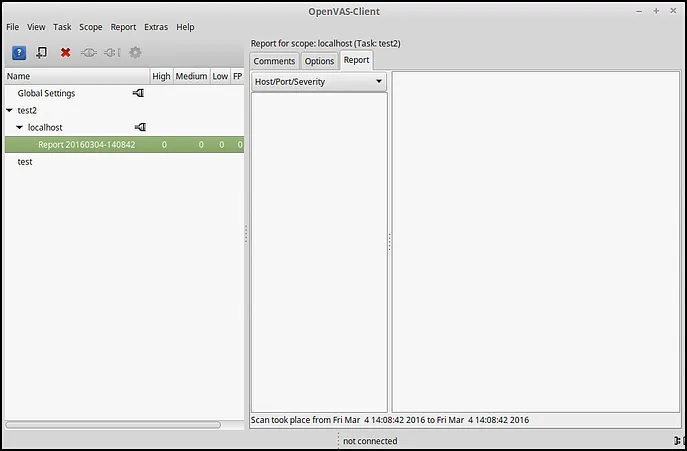Click the connection icon in the status bar corner
687x451 pixels.
point(679,440)
